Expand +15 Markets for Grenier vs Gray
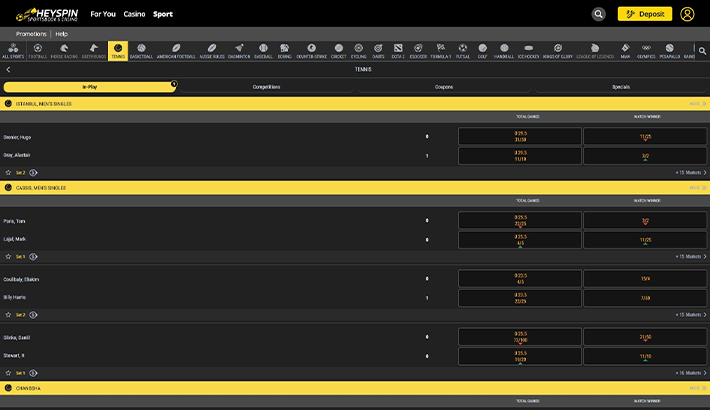This screenshot has width=710, height=410. (690, 172)
